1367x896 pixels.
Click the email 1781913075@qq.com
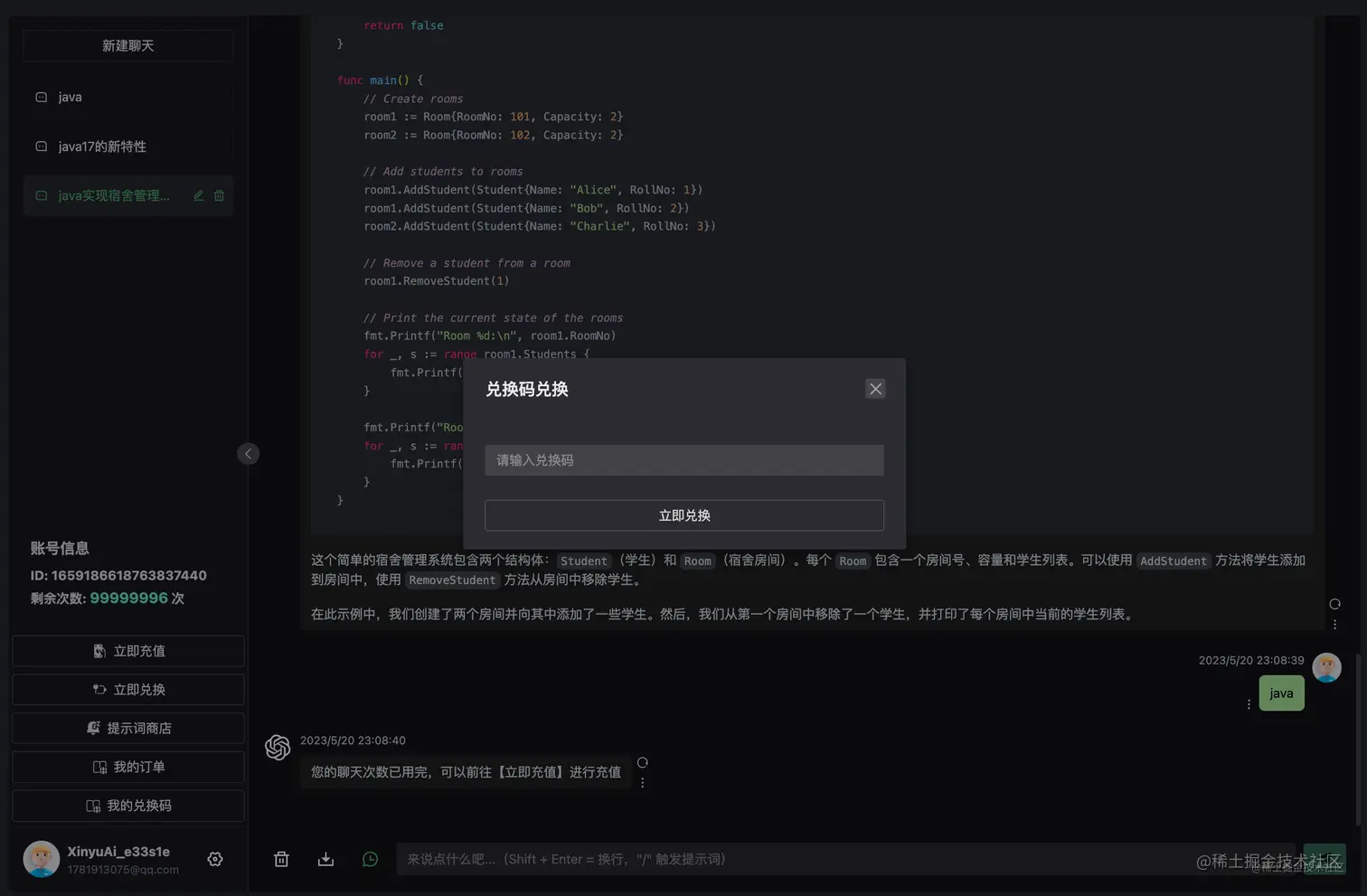[123, 870]
